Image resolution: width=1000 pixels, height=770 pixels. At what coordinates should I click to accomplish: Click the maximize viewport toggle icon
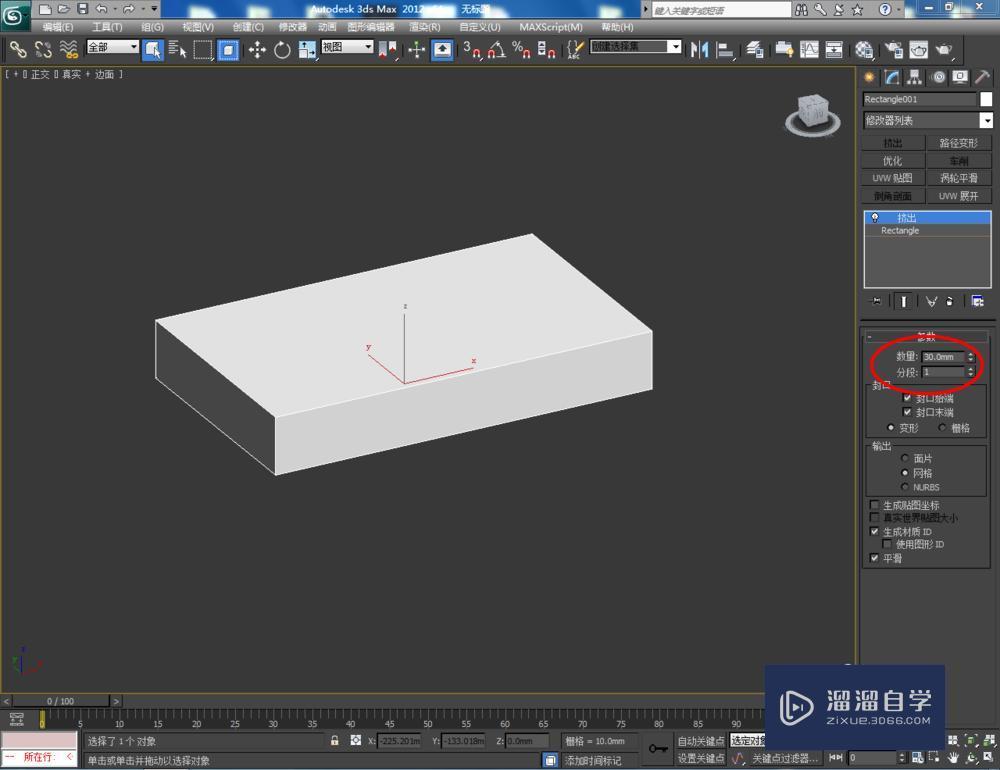[988, 757]
